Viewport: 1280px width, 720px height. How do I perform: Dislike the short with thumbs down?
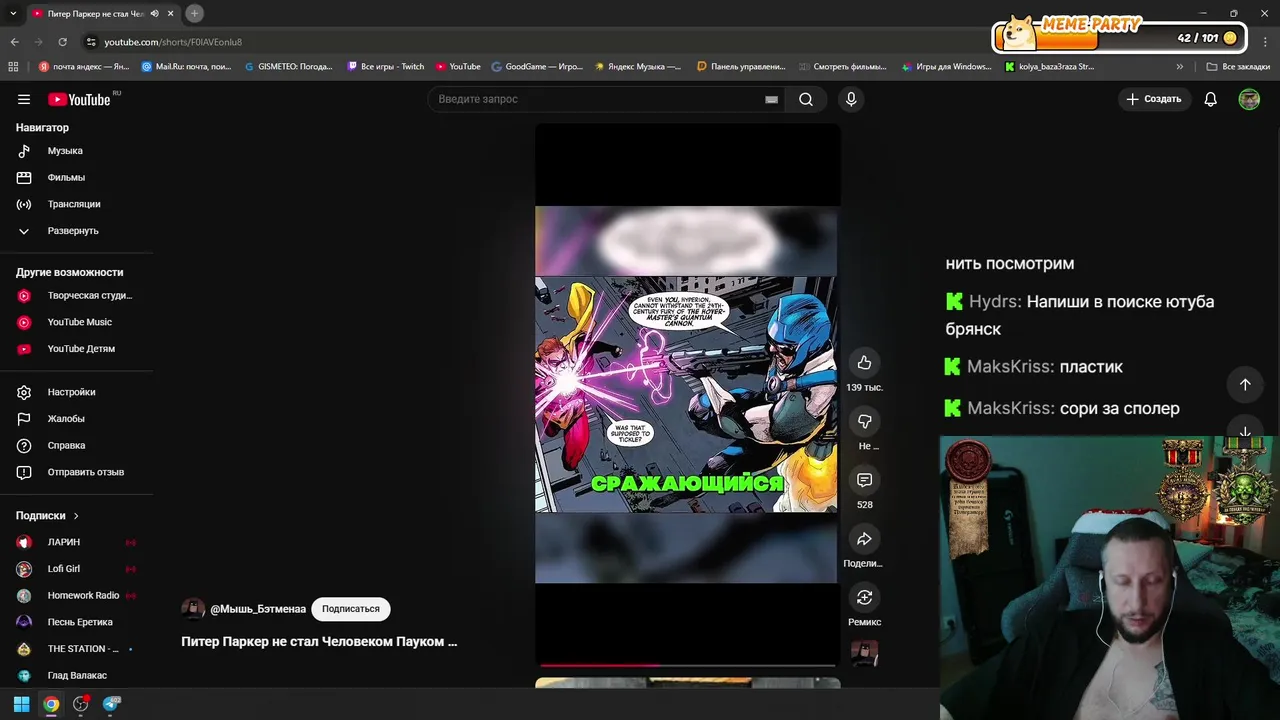864,421
